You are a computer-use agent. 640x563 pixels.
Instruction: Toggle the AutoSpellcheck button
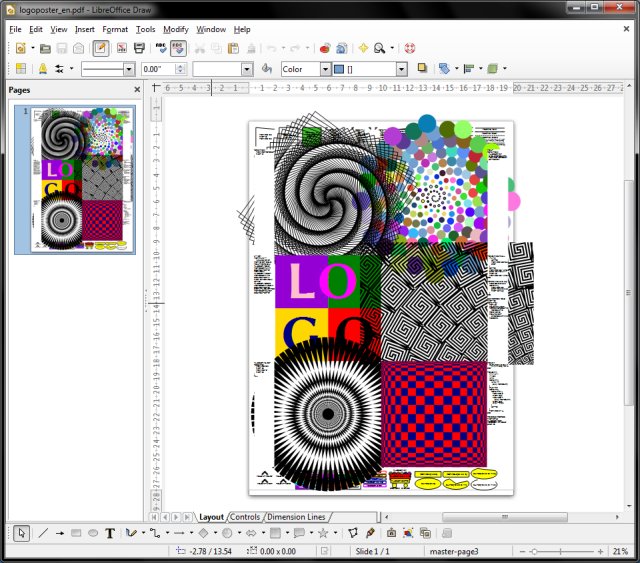(x=178, y=48)
